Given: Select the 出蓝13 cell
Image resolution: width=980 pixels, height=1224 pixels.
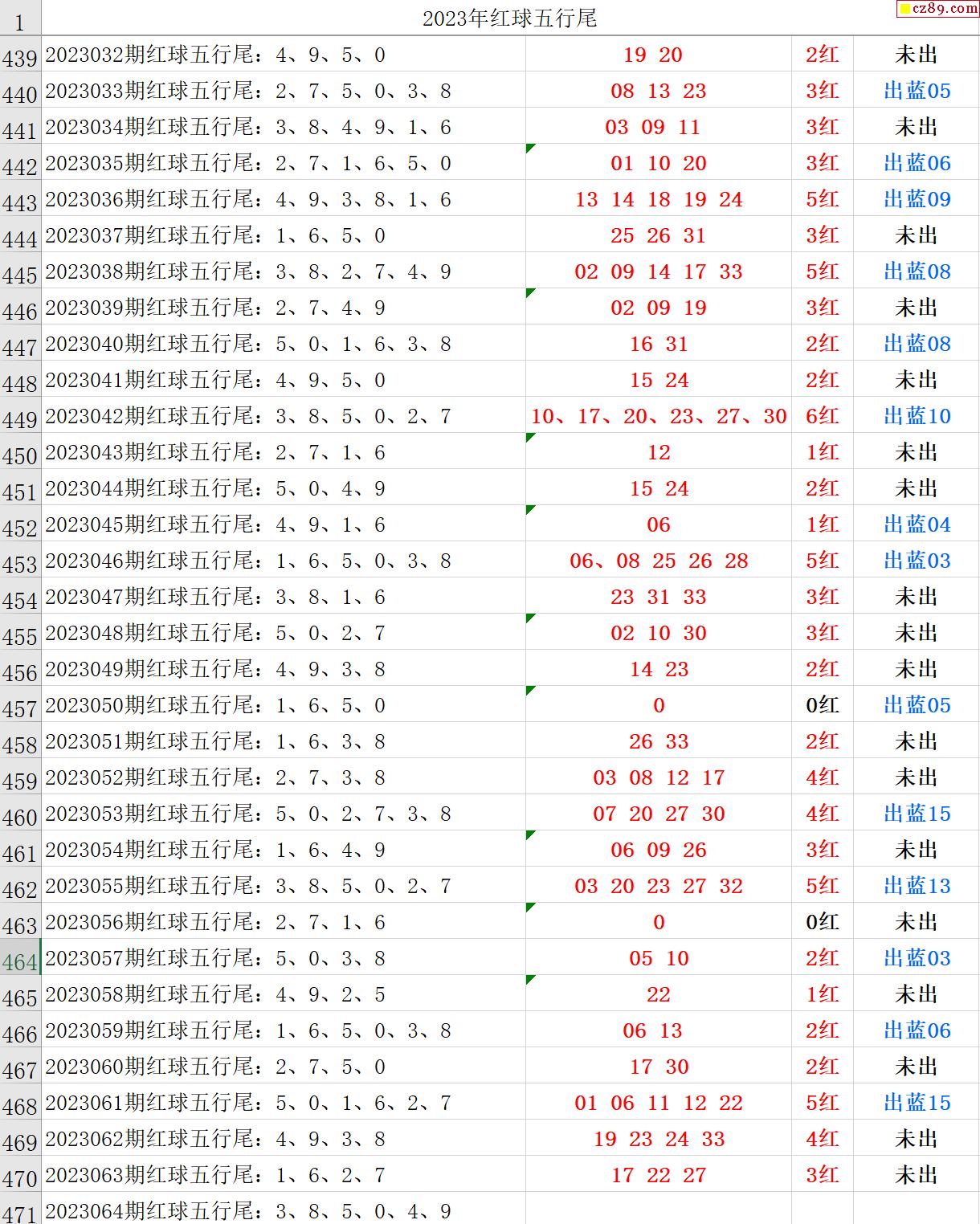Looking at the screenshot, I should point(917,886).
